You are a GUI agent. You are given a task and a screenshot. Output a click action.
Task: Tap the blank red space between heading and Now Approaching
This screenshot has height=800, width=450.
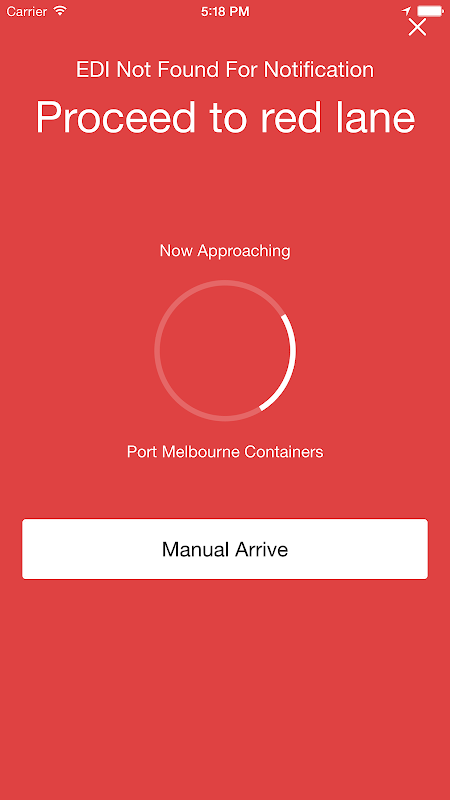coord(225,189)
